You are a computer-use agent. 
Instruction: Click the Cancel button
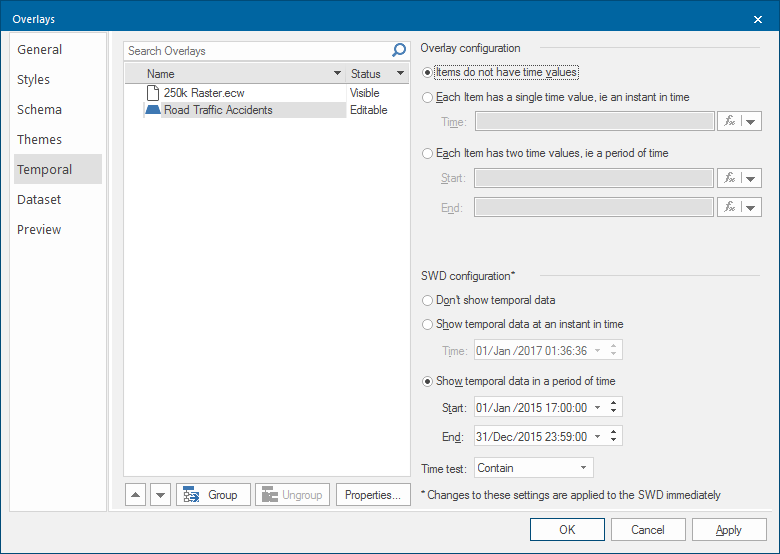tap(648, 530)
